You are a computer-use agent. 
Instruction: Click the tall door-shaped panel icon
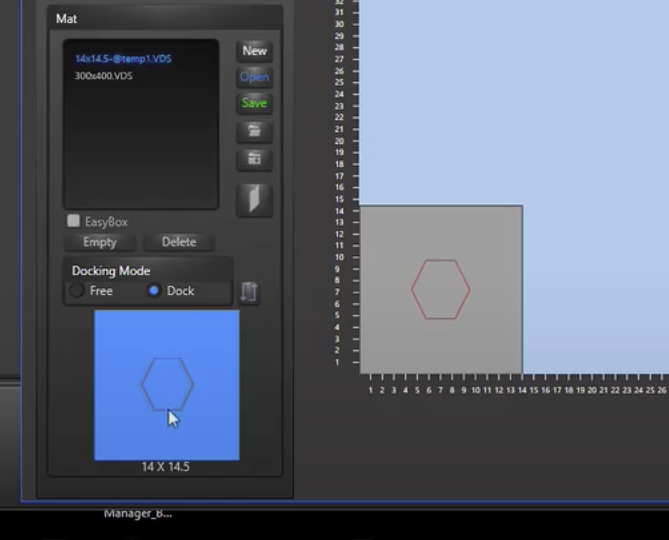pos(254,199)
